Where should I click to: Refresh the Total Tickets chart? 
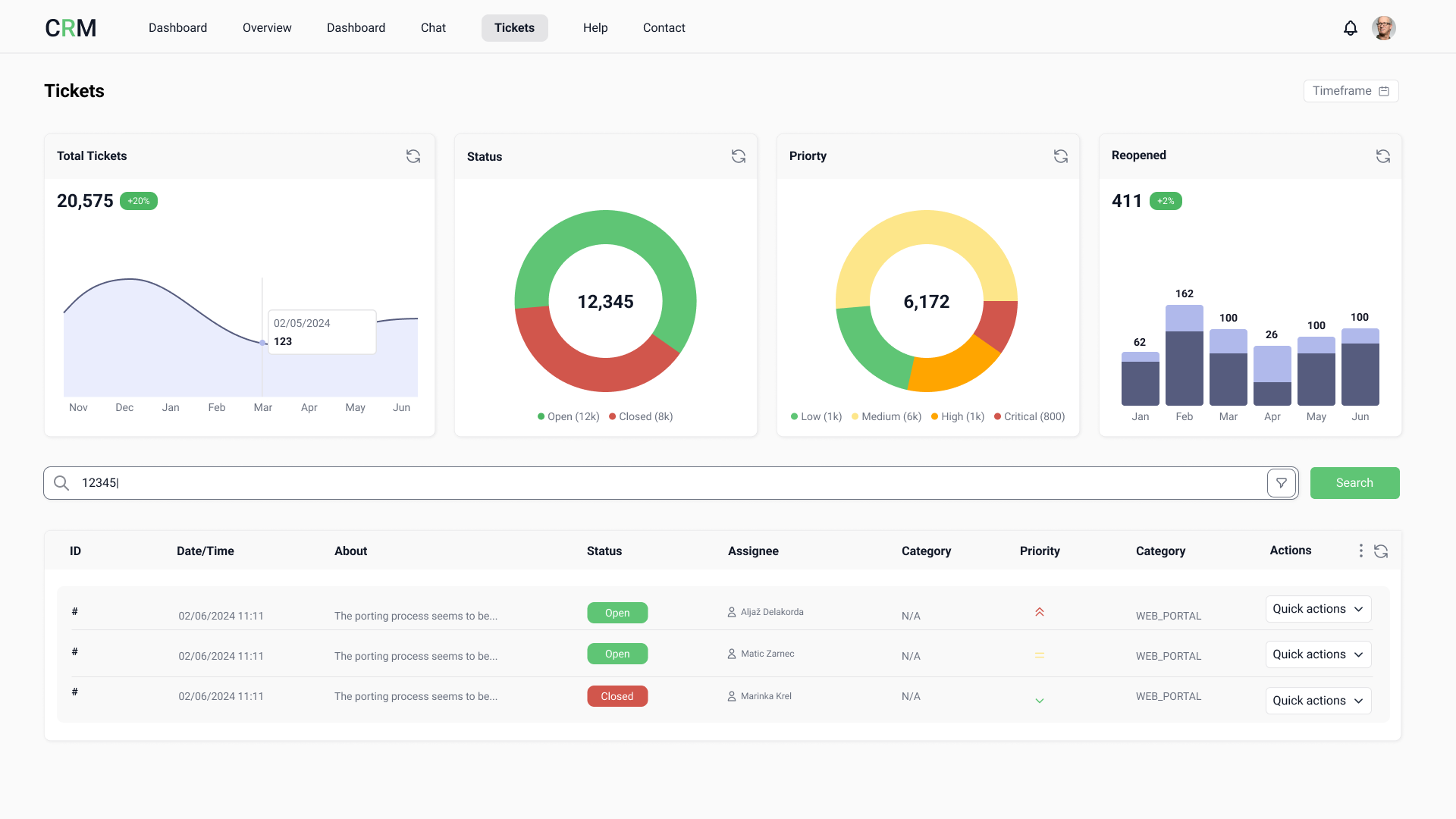(413, 156)
